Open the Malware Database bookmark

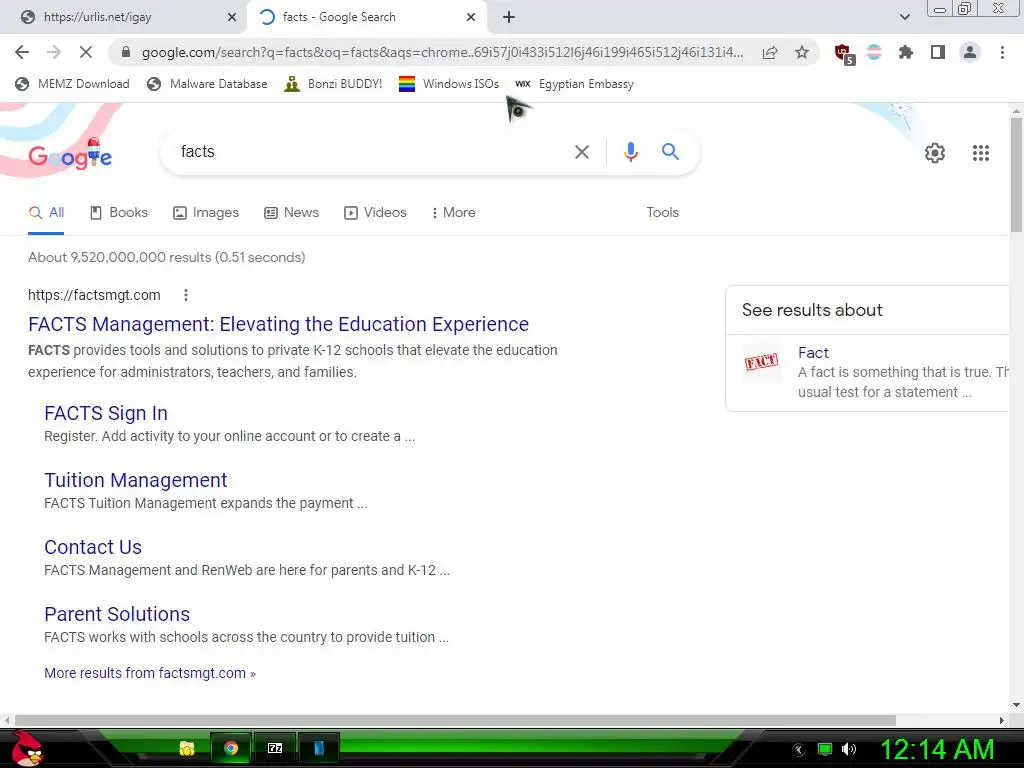tap(207, 84)
